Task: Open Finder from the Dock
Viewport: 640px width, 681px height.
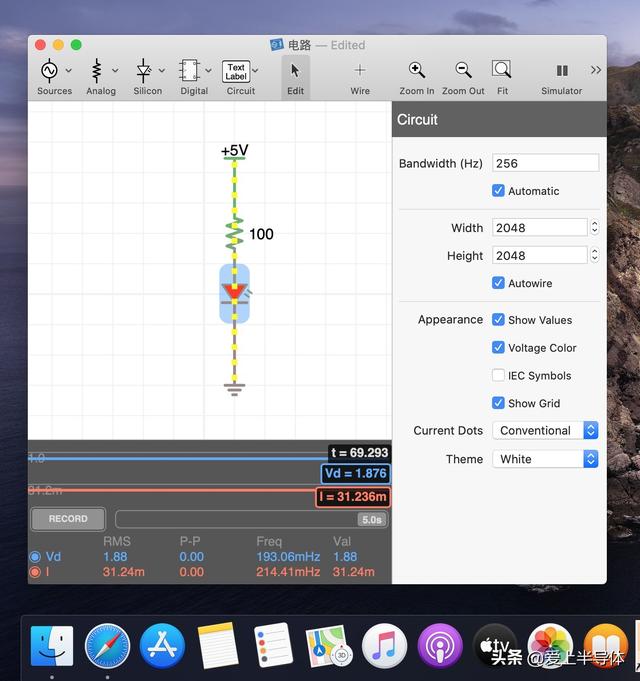Action: [52, 646]
